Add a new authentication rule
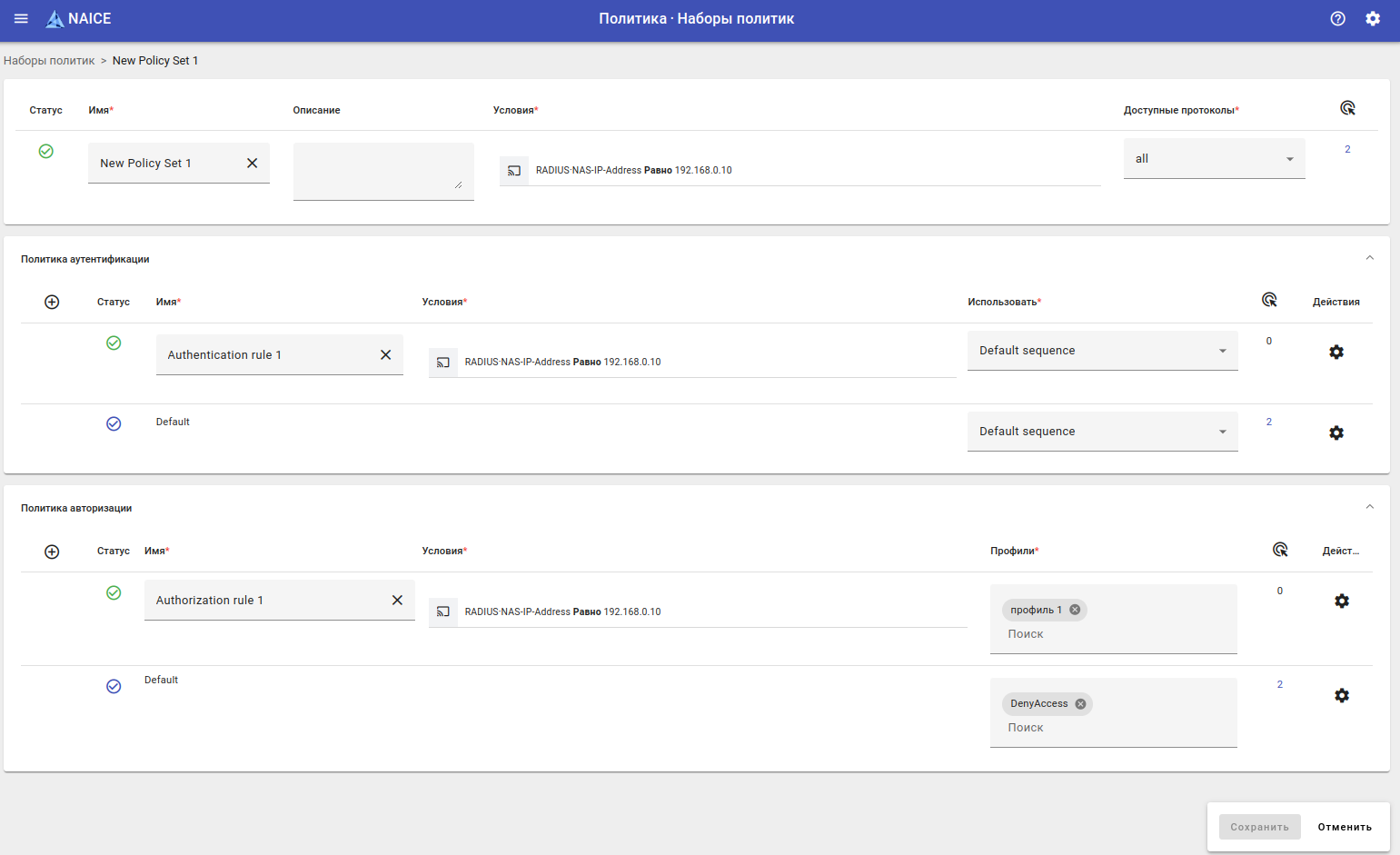Viewport: 1400px width, 855px height. 52,302
